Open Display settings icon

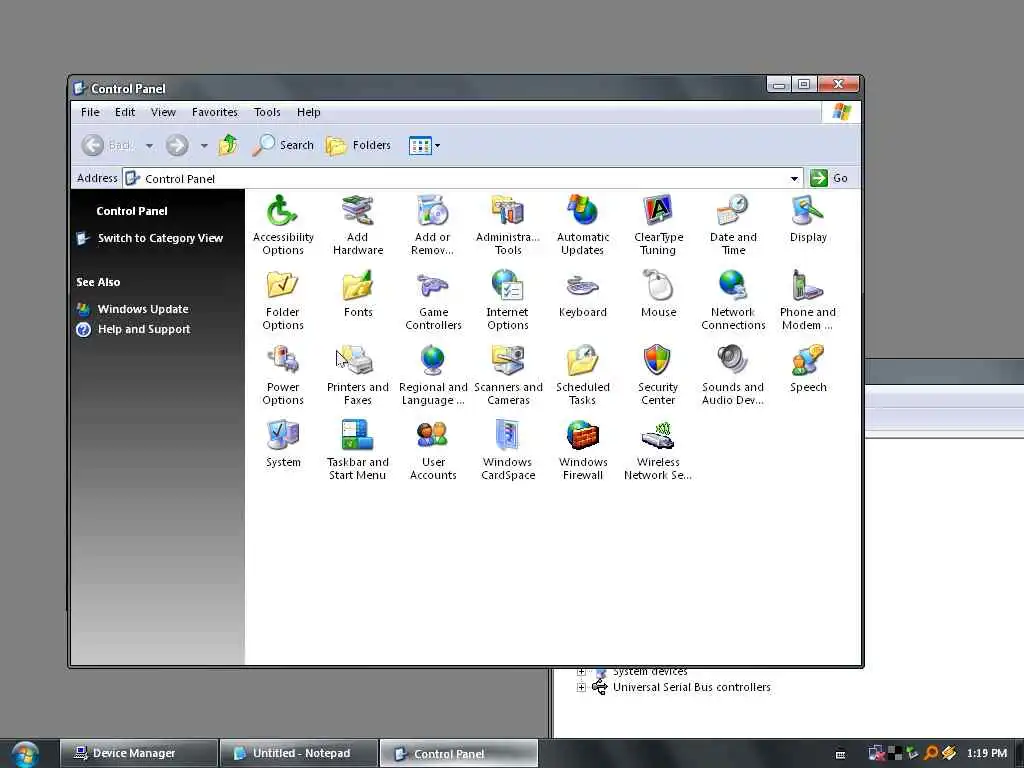(808, 219)
